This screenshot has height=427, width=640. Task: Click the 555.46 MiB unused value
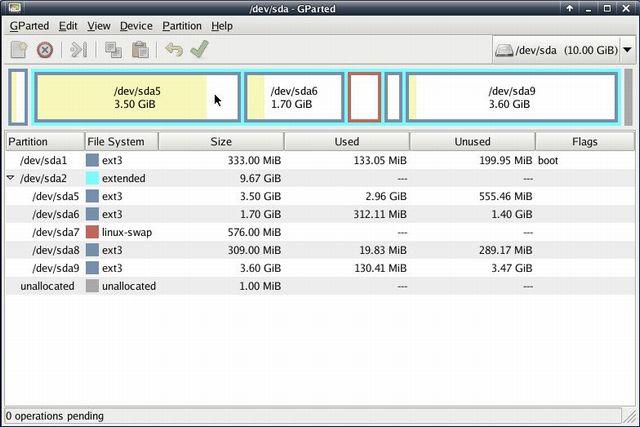(506, 196)
